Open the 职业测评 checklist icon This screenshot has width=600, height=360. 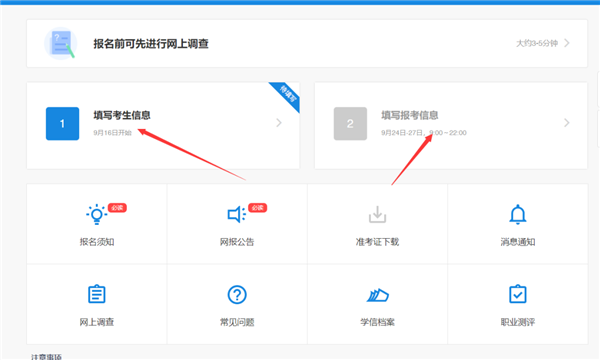point(518,294)
